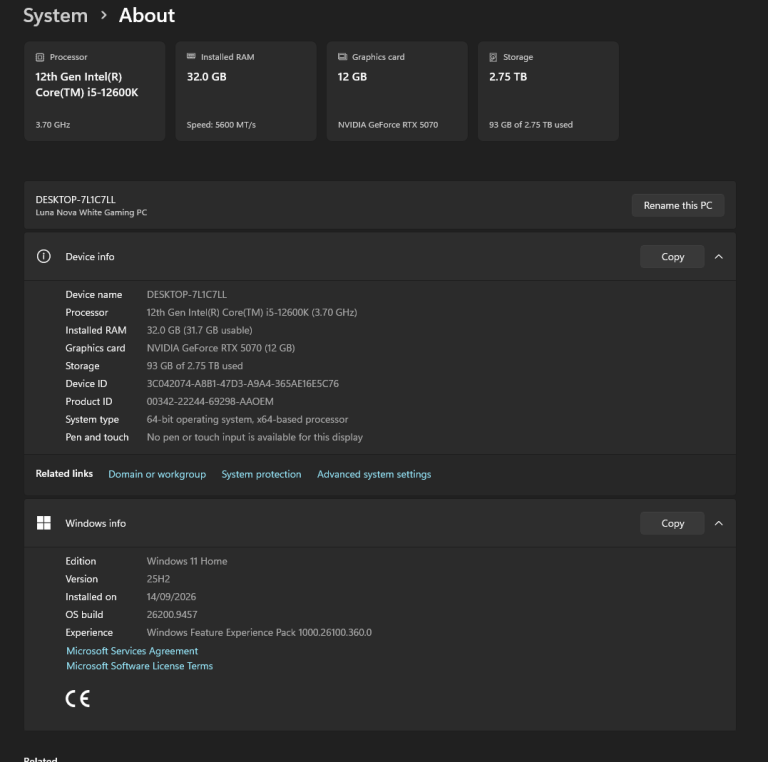Click the Graphics card icon
This screenshot has width=768, height=762.
click(342, 57)
